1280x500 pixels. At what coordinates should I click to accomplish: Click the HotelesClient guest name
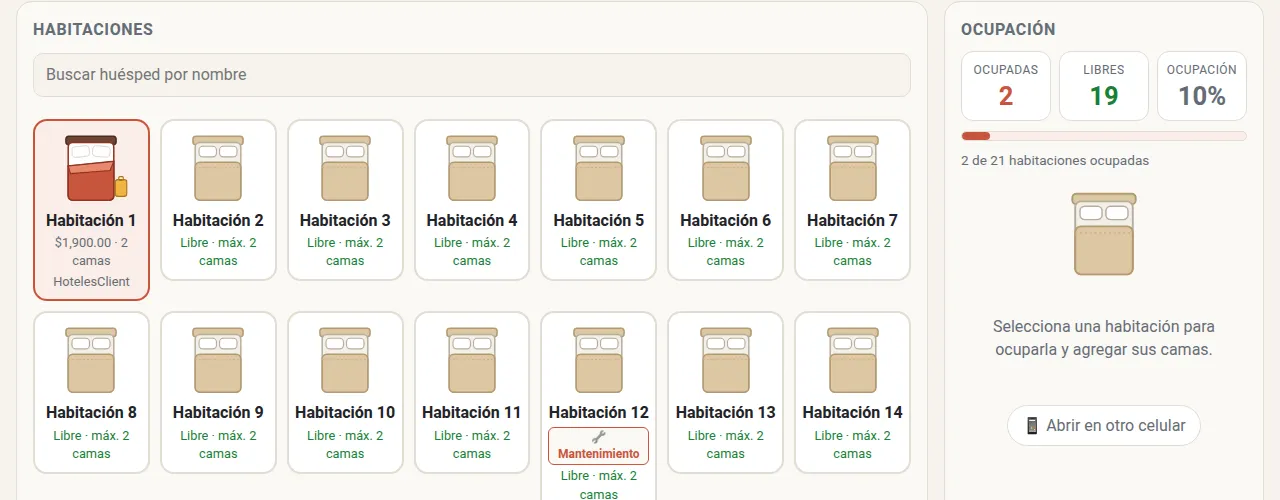[91, 282]
